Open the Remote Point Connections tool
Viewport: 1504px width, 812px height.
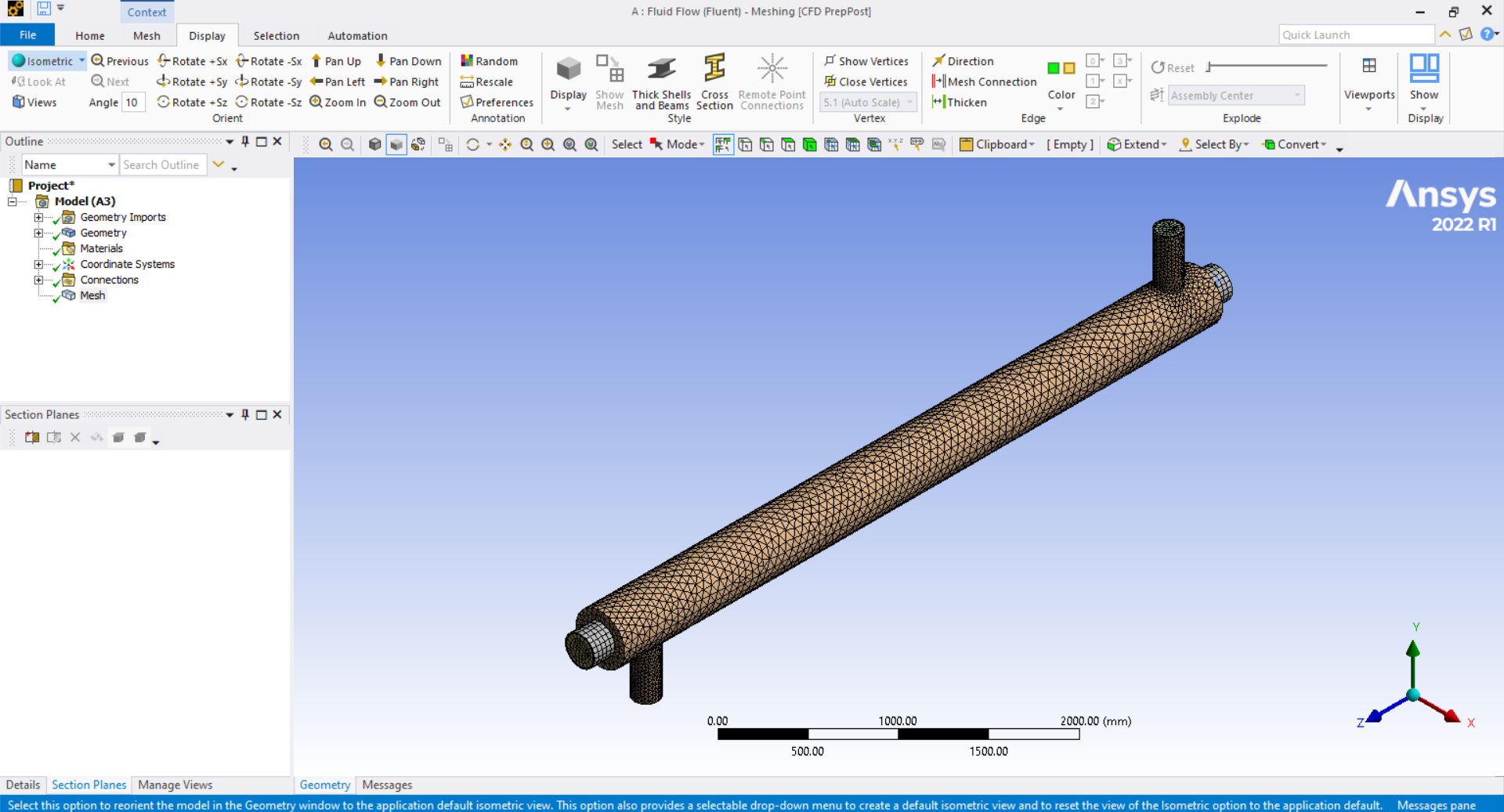point(772,81)
